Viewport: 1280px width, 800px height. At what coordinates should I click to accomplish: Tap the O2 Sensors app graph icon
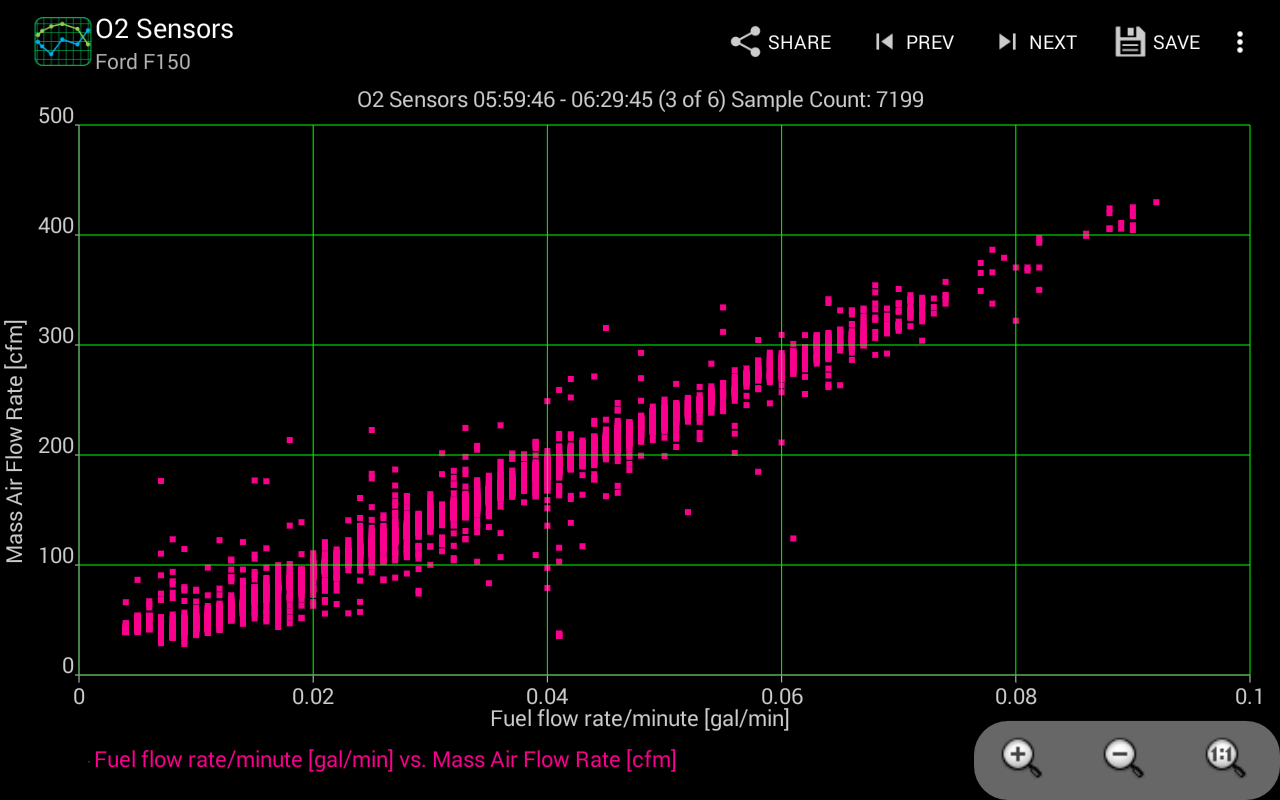(63, 42)
